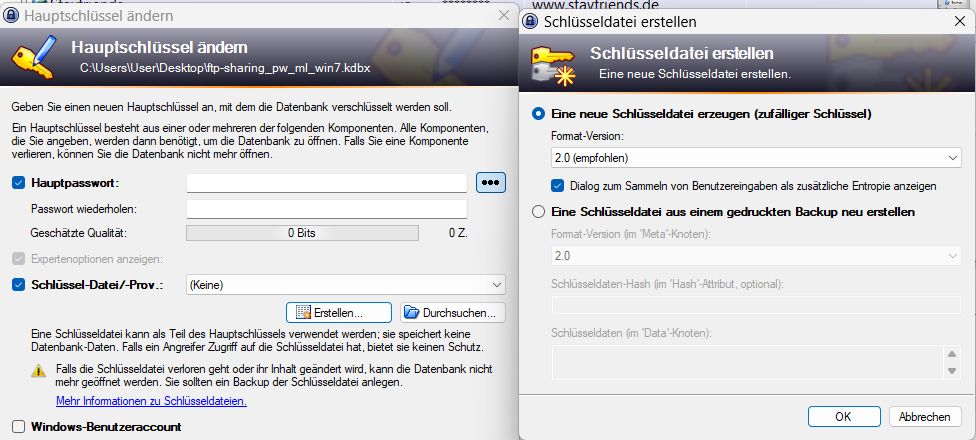Click the yellow warning triangle icon
This screenshot has width=976, height=440.
pos(39,370)
